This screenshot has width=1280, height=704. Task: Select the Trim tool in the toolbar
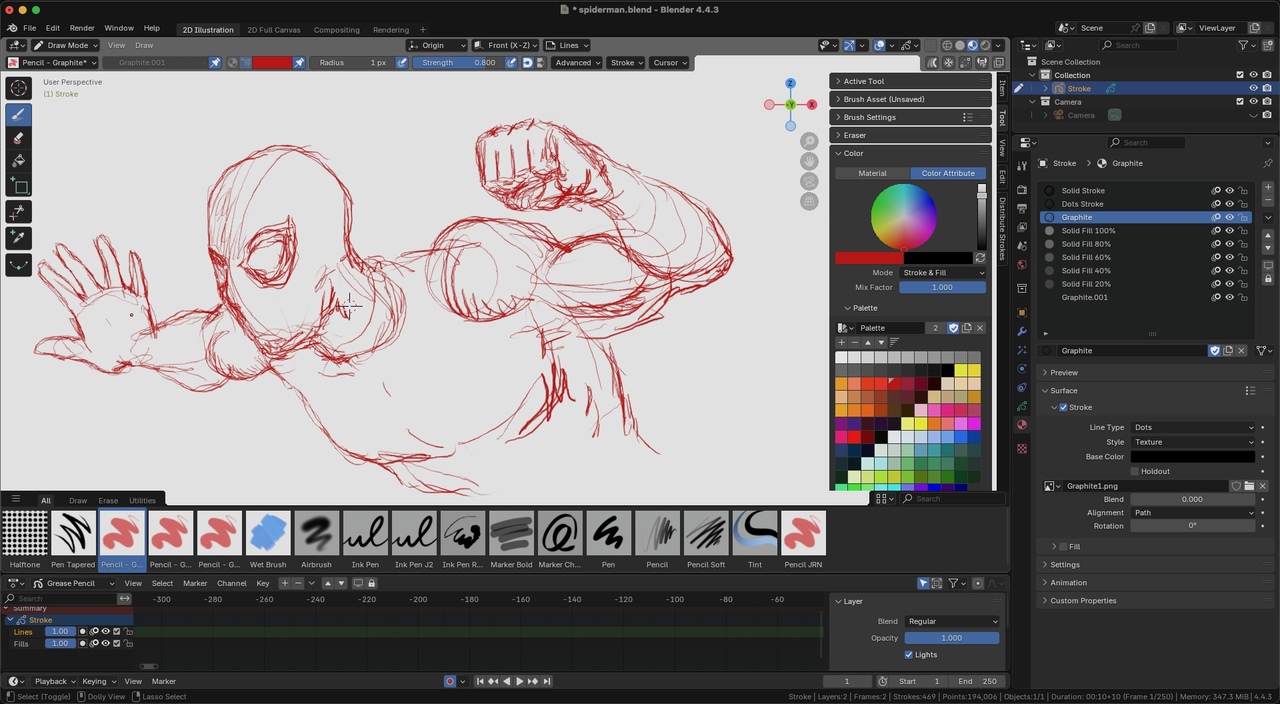pos(18,212)
